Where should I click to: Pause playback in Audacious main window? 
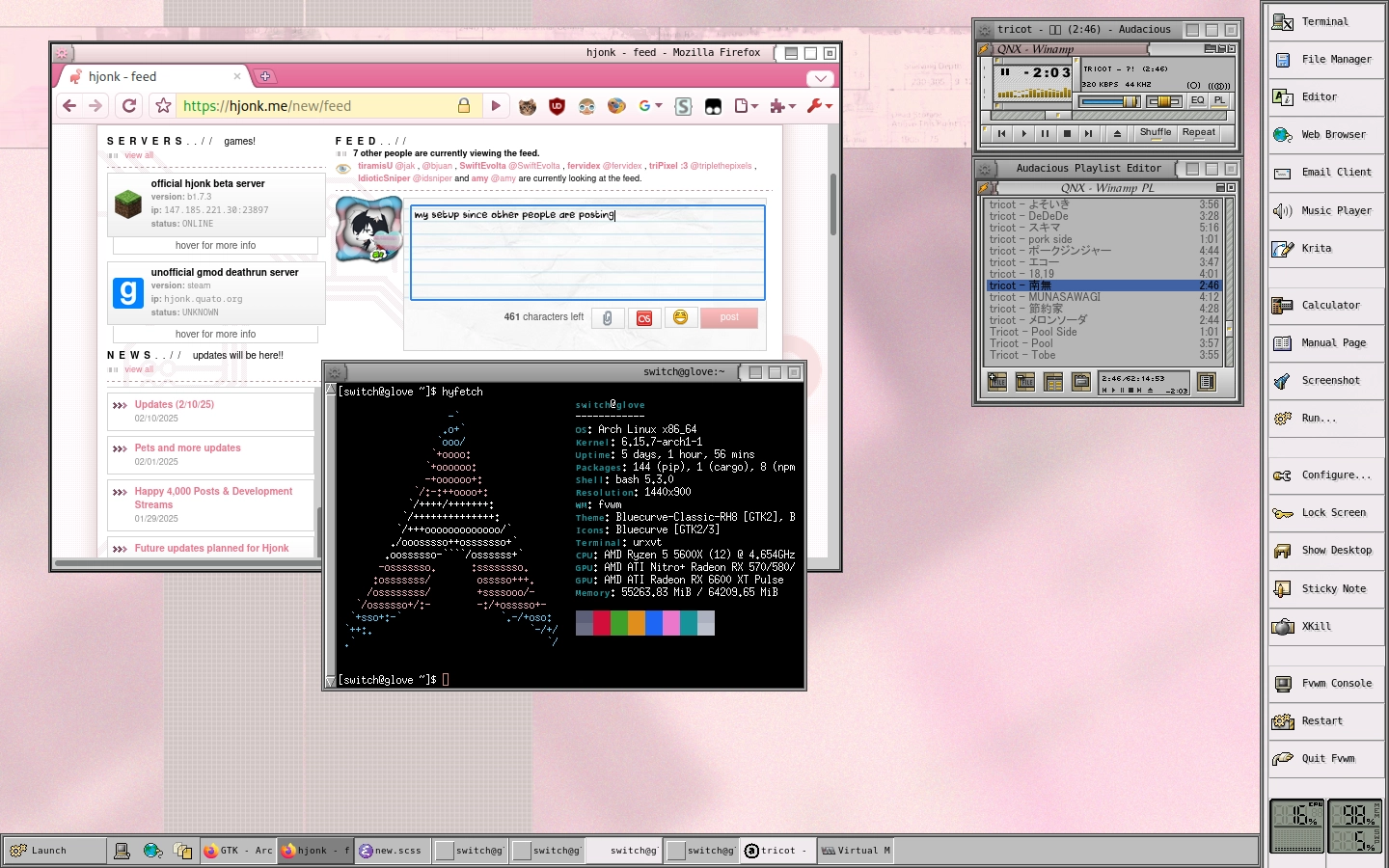[1045, 134]
